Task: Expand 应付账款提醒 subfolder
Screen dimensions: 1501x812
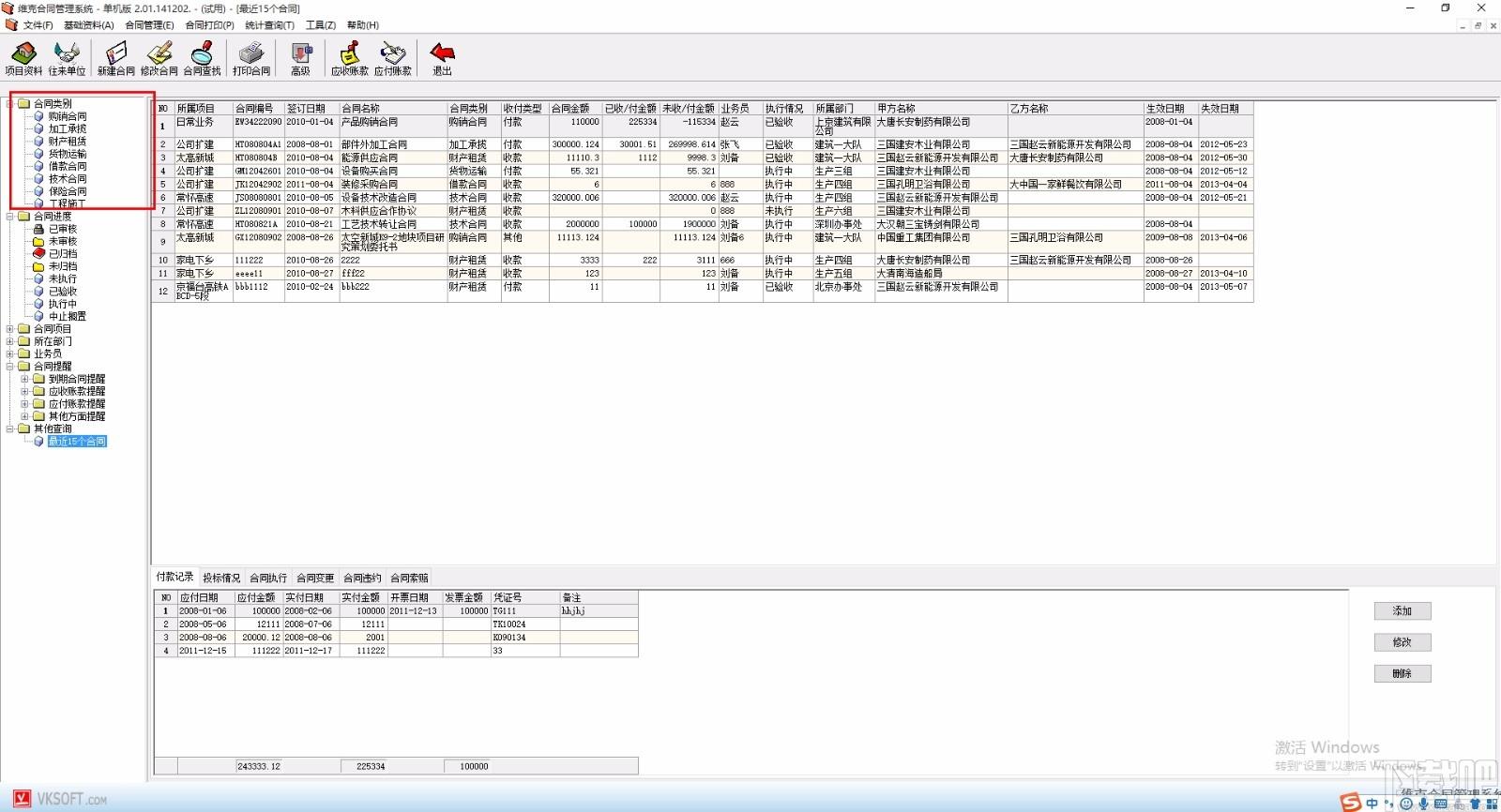Action: tap(25, 403)
